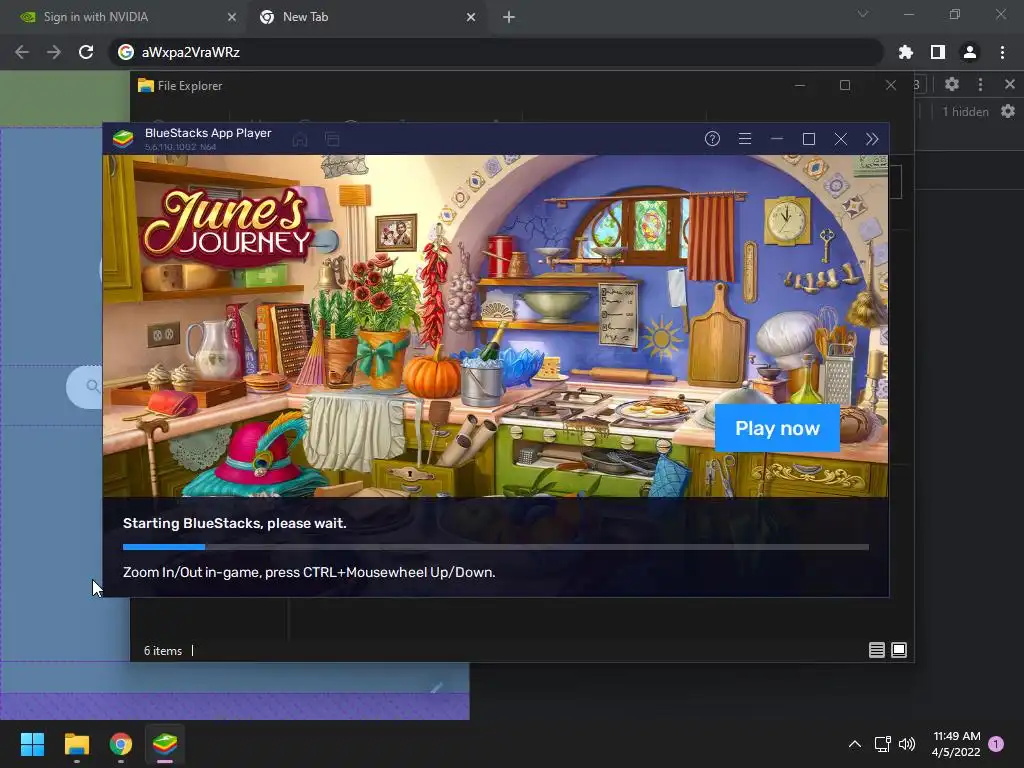Click the 6 items status text
The image size is (1024, 768).
coord(163,651)
